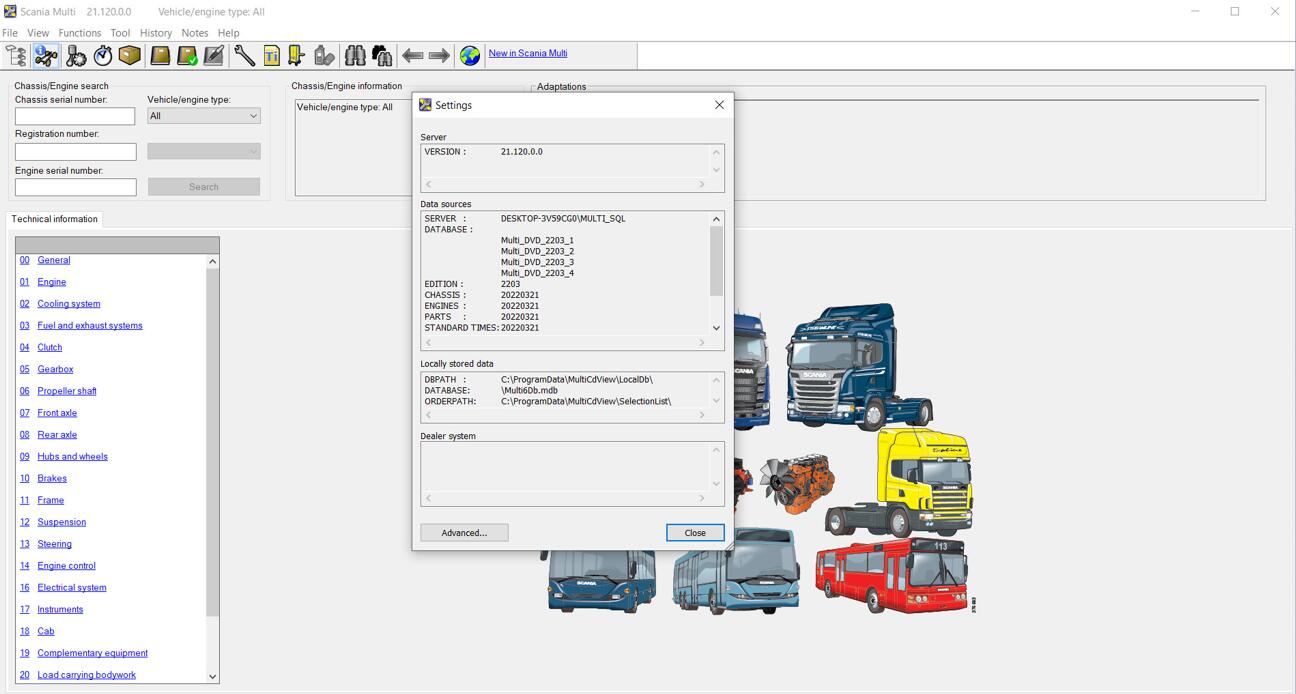Open the TI technical information document icon
This screenshot has height=694, width=1296.
[x=271, y=55]
